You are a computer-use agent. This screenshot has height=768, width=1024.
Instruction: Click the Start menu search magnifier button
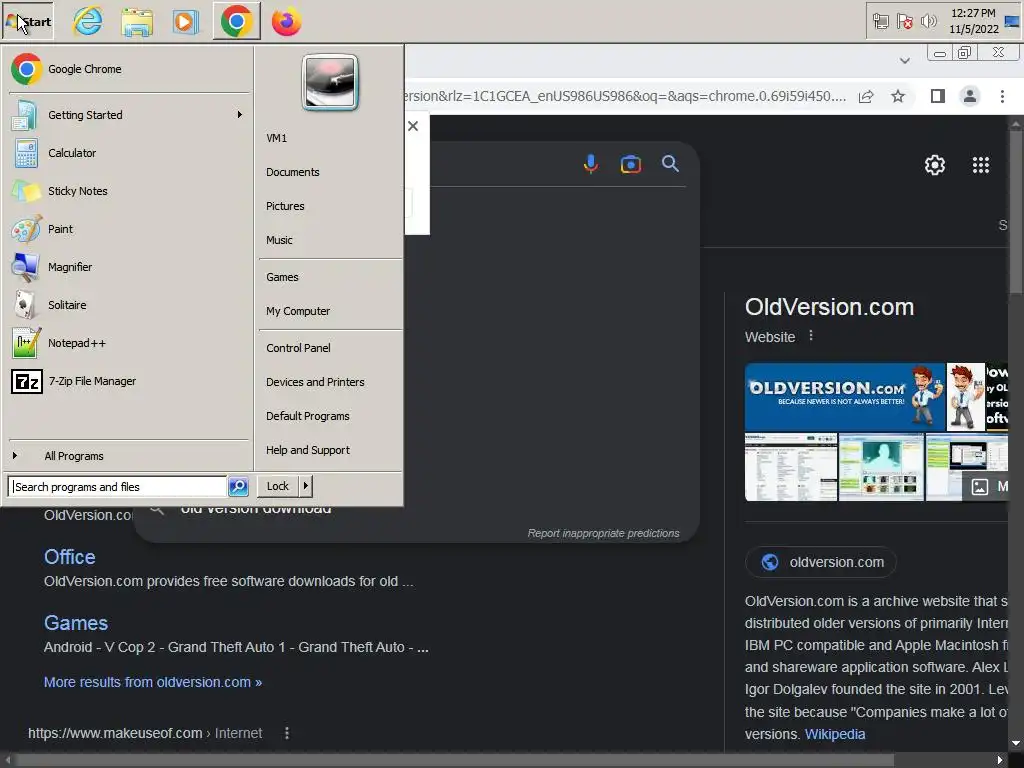coord(238,487)
